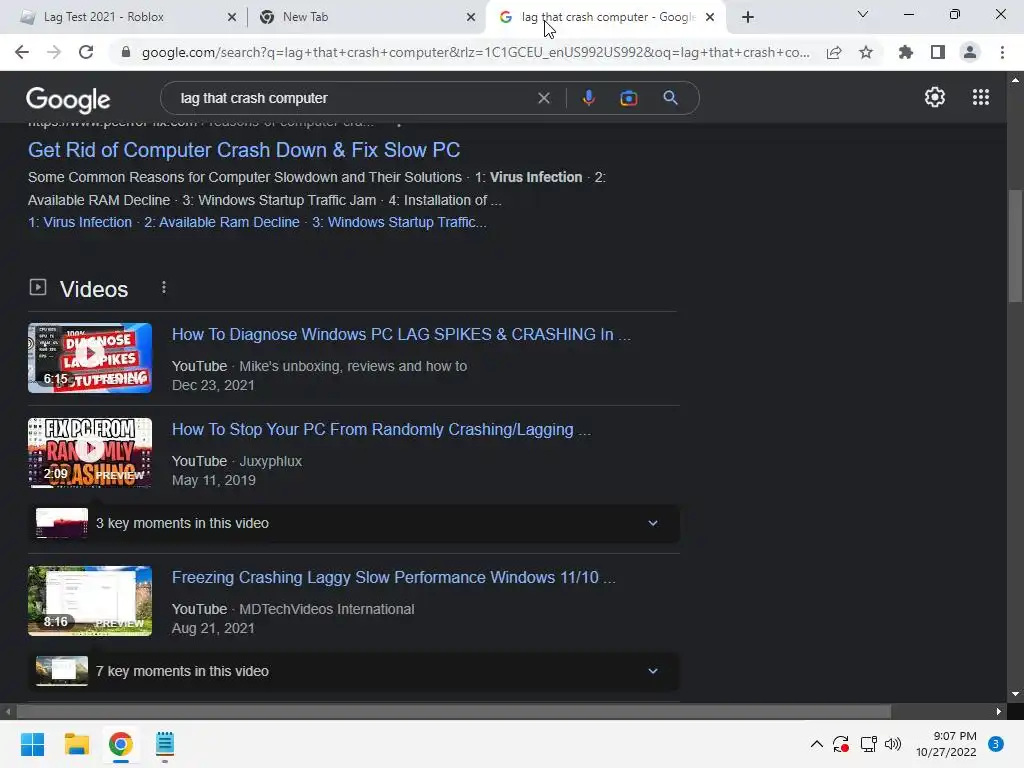
Task: Click the browser forward arrow
Action: tap(54, 52)
